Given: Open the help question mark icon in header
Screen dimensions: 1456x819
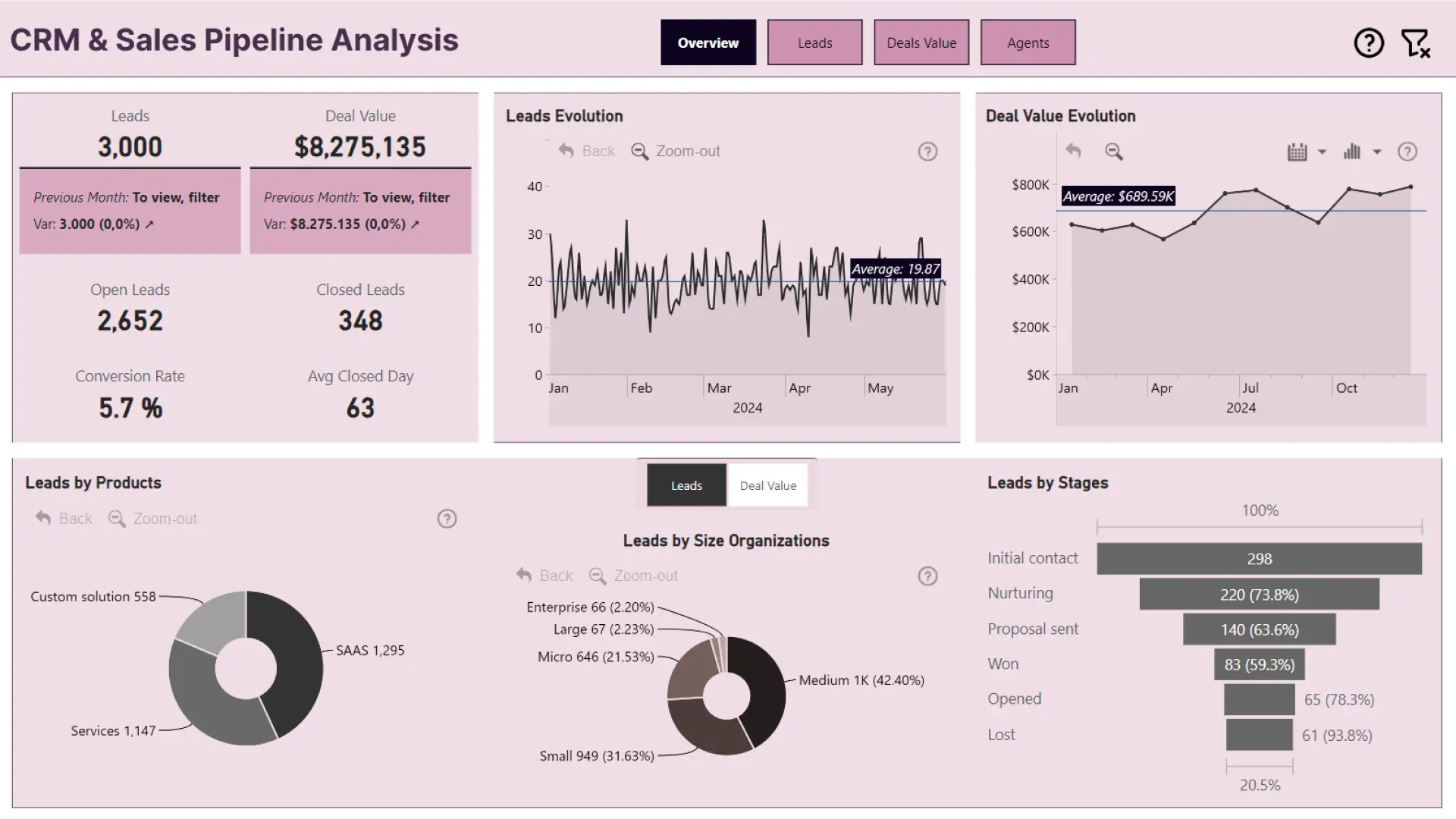Looking at the screenshot, I should point(1369,42).
